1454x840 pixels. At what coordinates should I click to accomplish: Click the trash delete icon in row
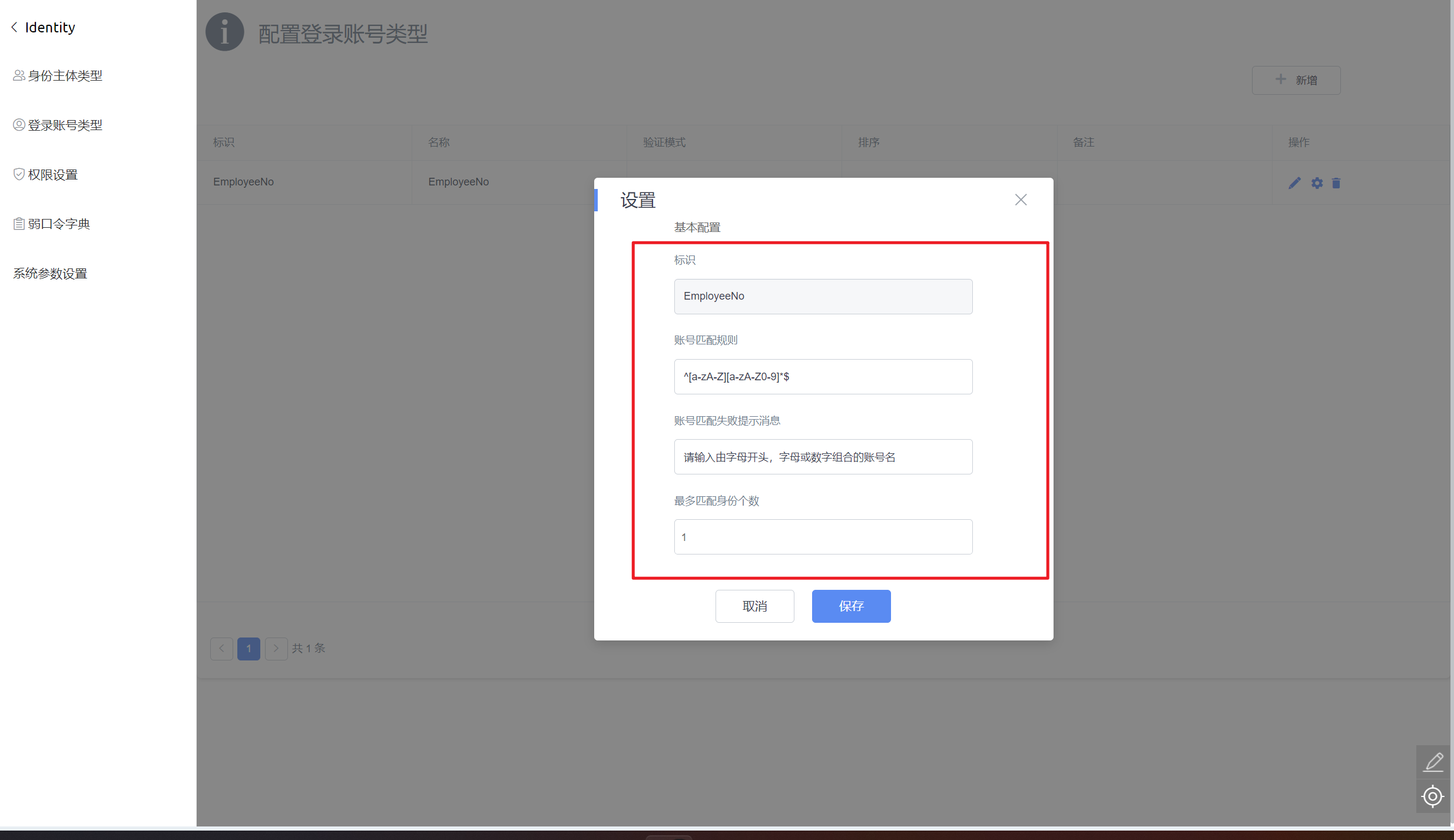1336,183
